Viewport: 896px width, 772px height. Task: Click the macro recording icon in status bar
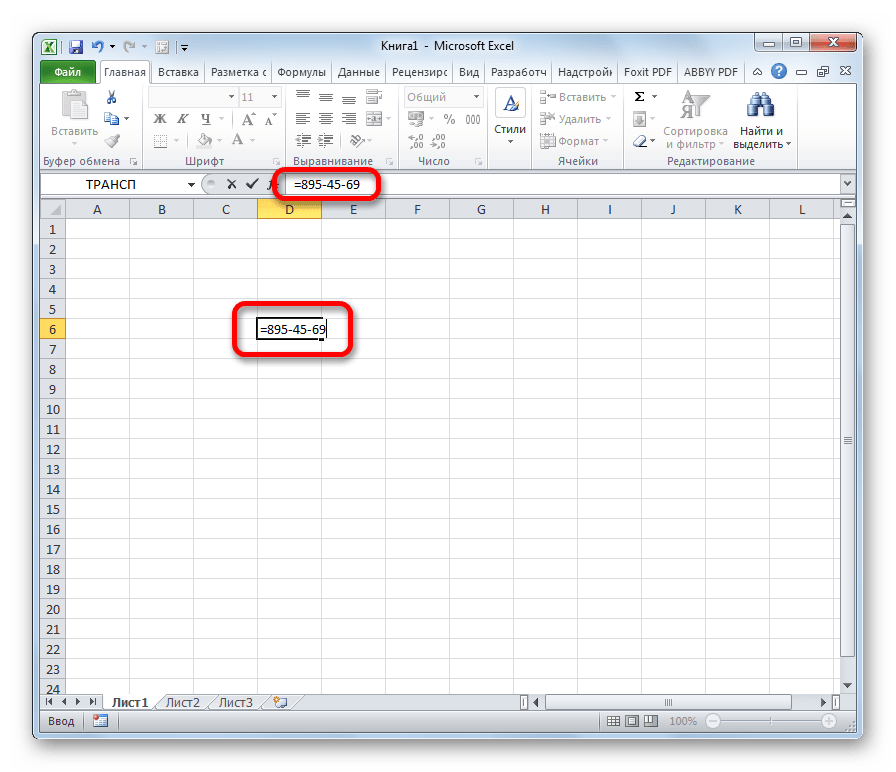100,721
